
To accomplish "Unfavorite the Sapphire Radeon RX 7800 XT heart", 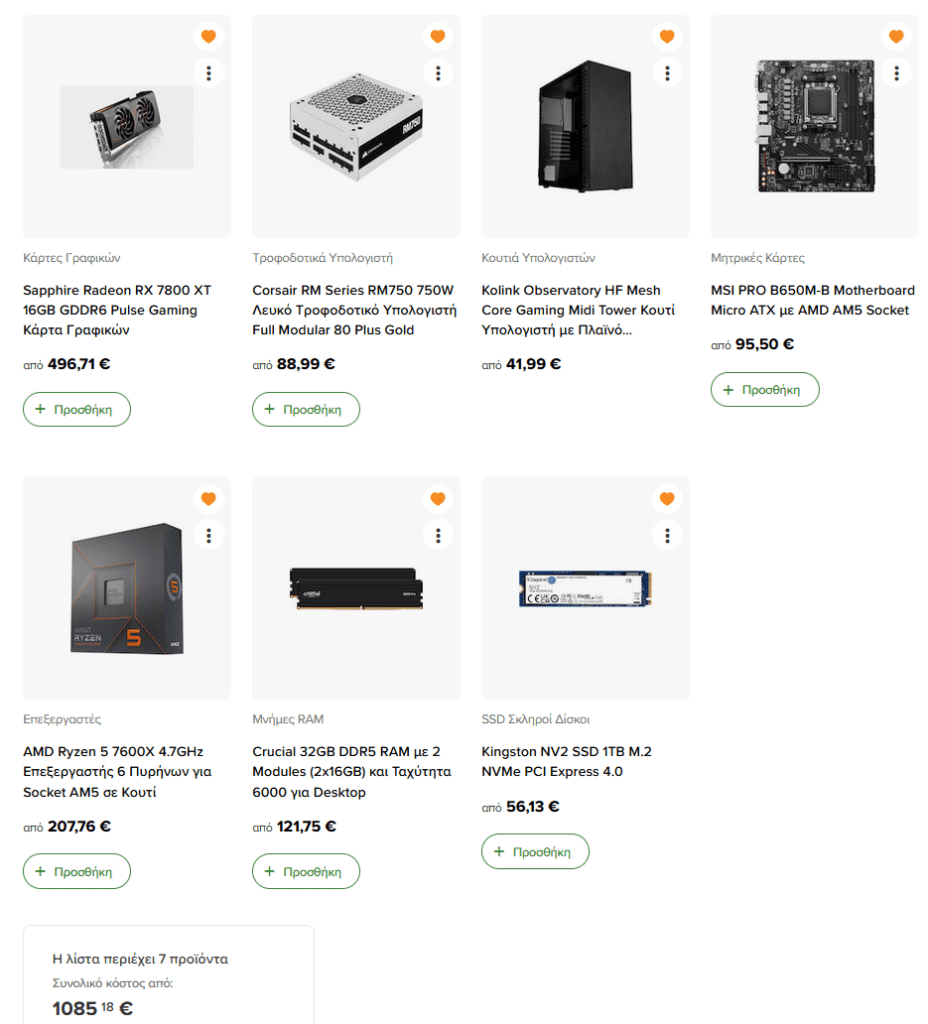I will tap(208, 37).
